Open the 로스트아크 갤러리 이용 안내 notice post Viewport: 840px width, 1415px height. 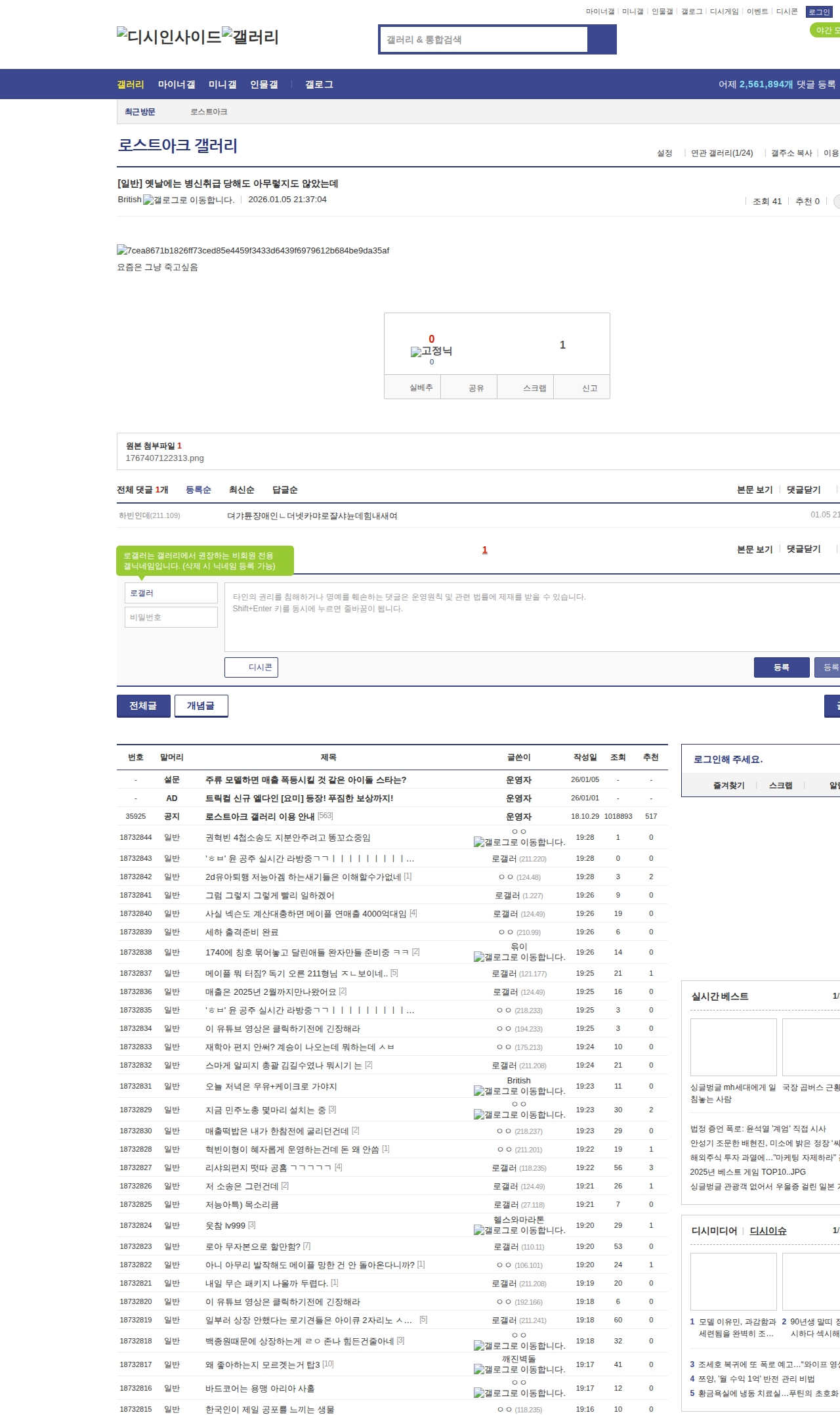260,816
